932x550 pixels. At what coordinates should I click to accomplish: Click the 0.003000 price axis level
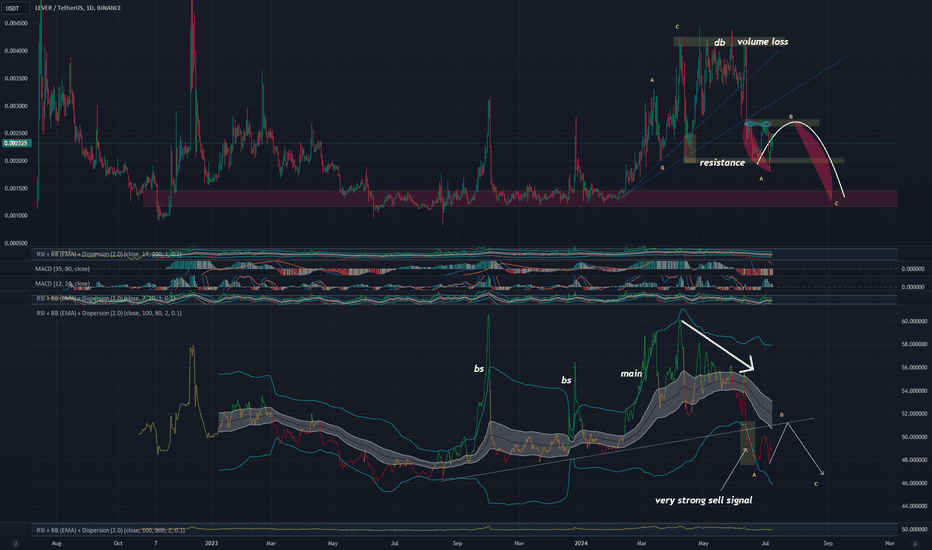pyautogui.click(x=16, y=106)
